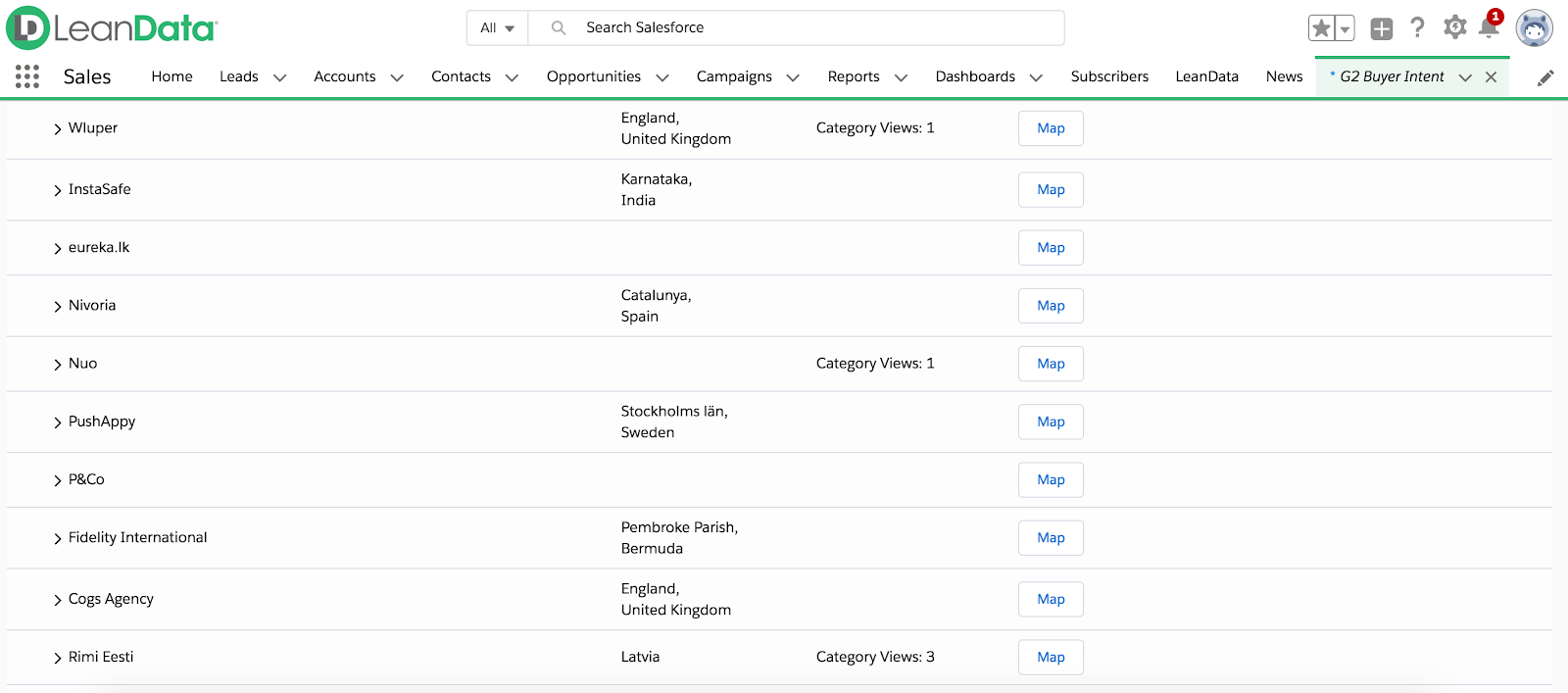The width and height of the screenshot is (1568, 693).
Task: Click Map button for Cogs Agency
Action: [1051, 599]
